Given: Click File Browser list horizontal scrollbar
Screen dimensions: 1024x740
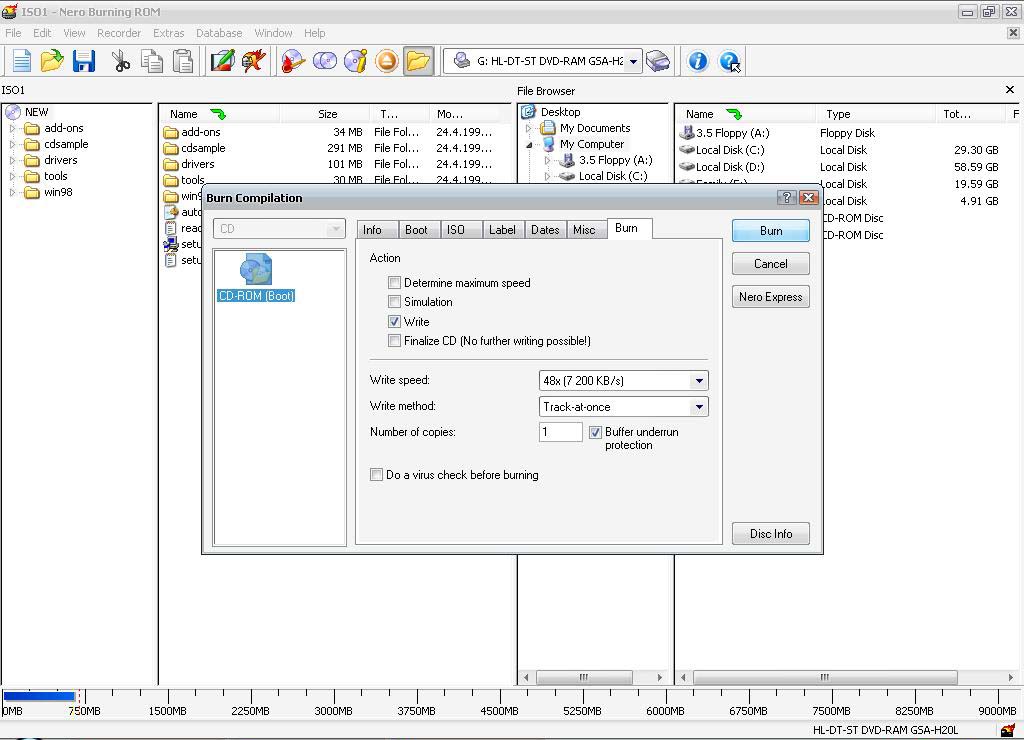Looking at the screenshot, I should pyautogui.click(x=825, y=677).
